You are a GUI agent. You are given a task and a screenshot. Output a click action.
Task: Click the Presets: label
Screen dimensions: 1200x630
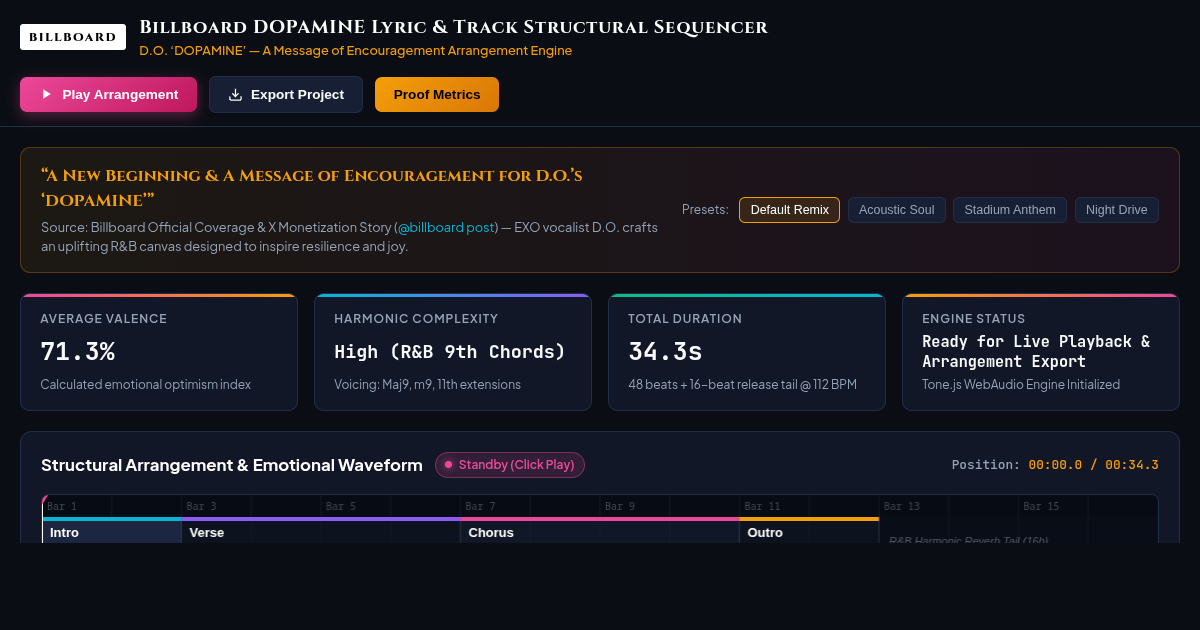point(705,210)
